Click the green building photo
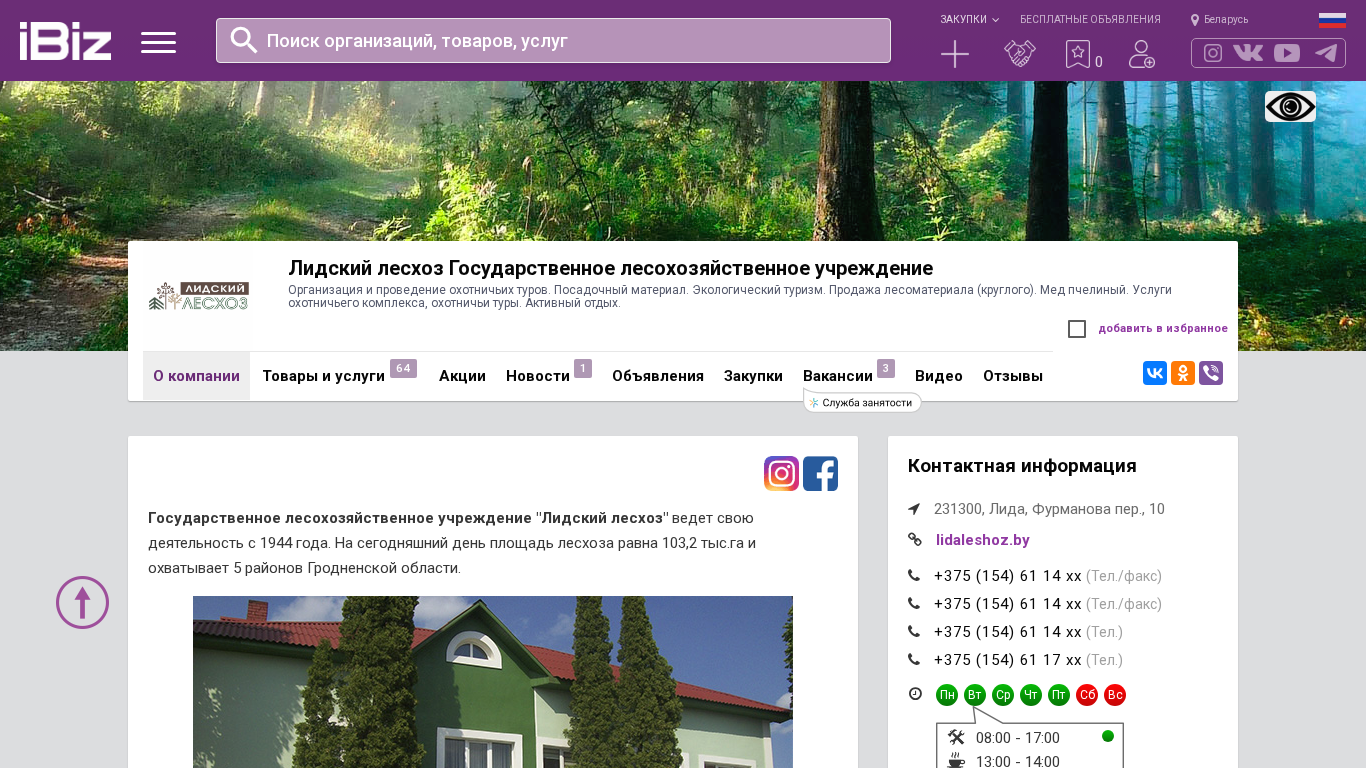The width and height of the screenshot is (1366, 768). [x=493, y=682]
